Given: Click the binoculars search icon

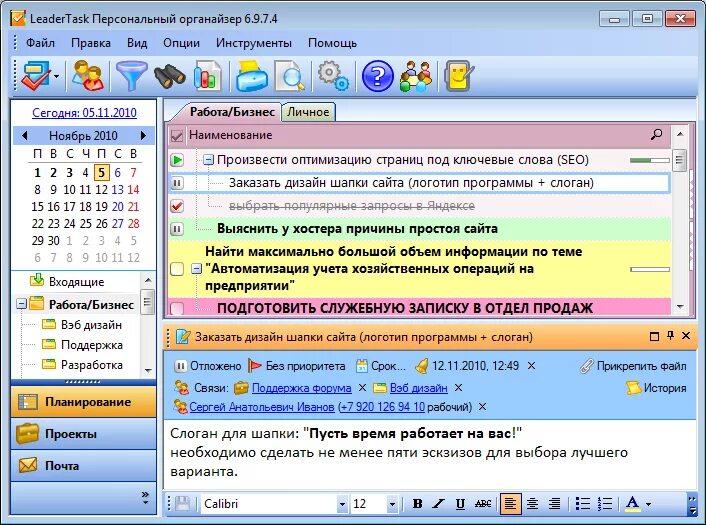Looking at the screenshot, I should pyautogui.click(x=169, y=76).
